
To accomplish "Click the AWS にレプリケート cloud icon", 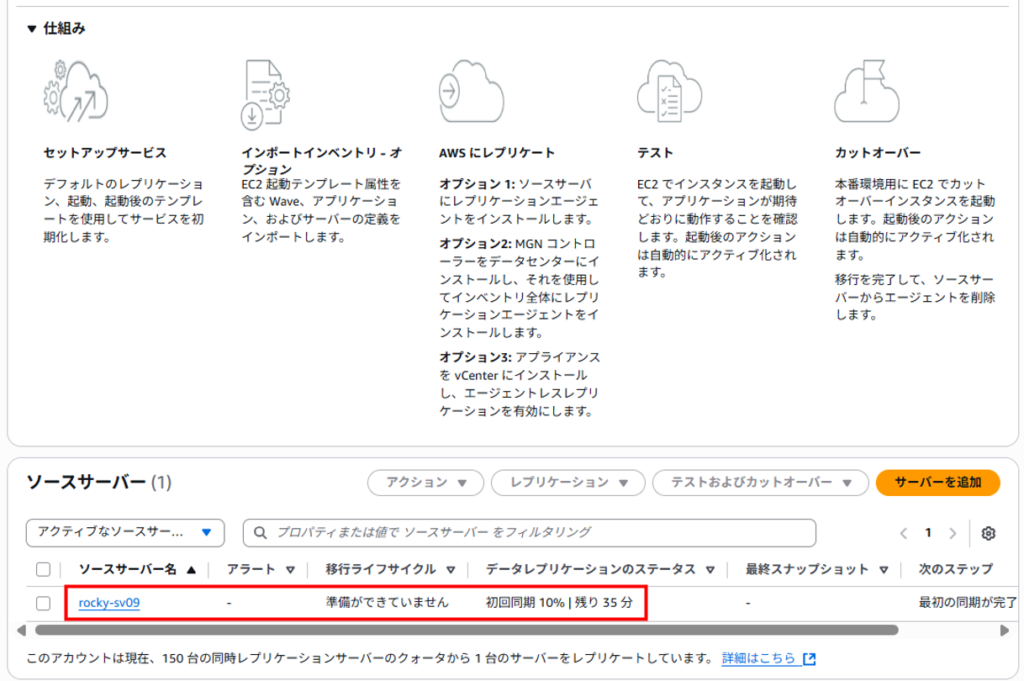I will [x=472, y=91].
